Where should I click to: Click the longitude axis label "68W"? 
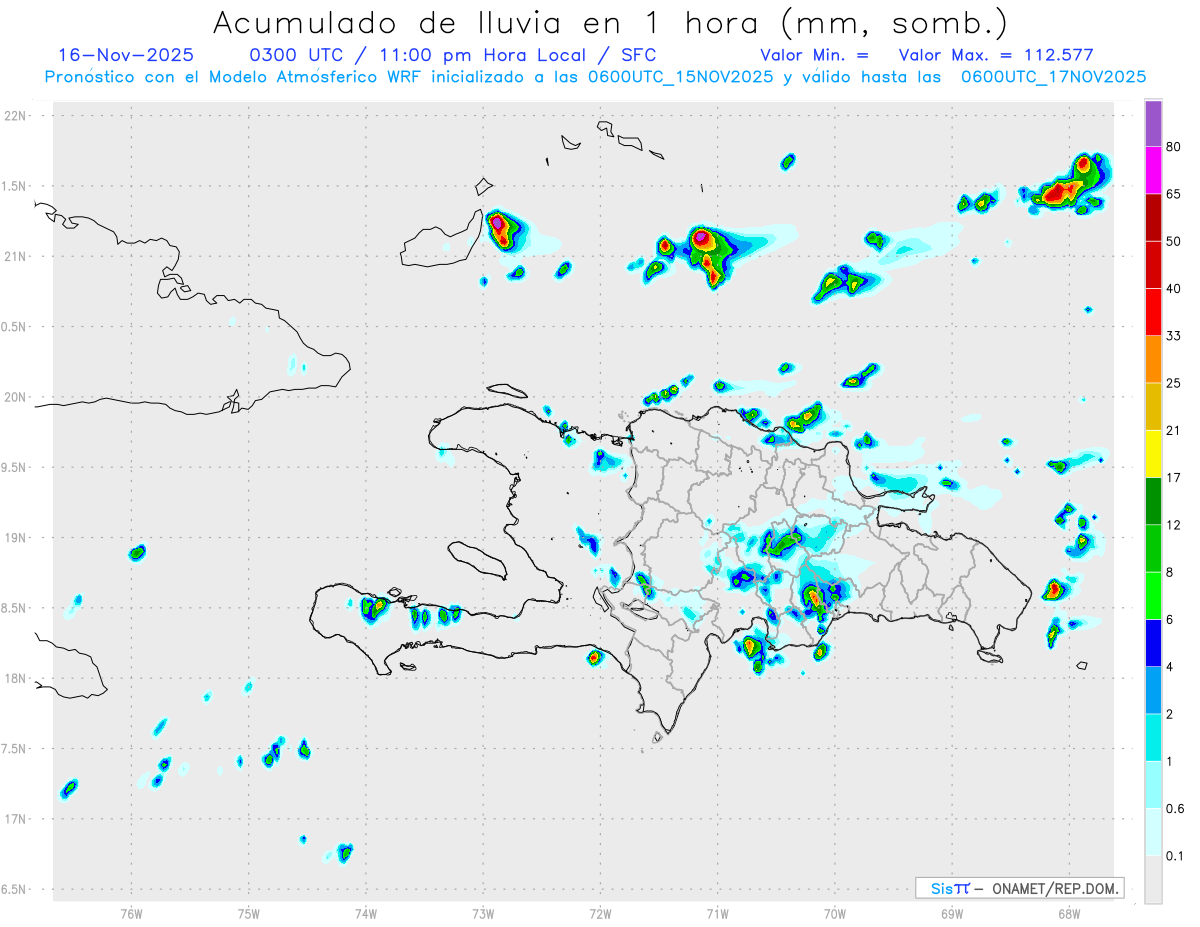(1069, 914)
